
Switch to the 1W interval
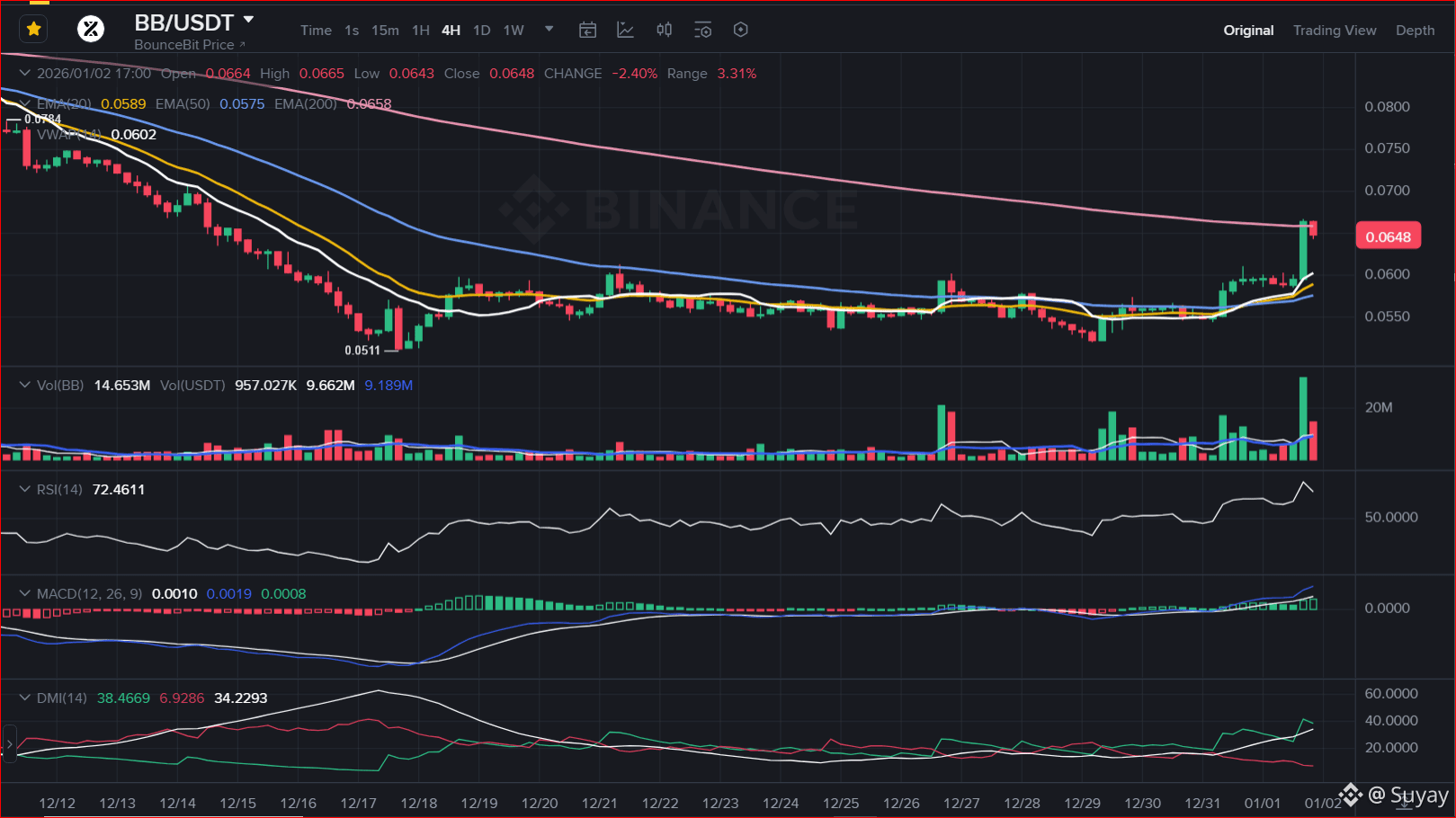pos(514,31)
